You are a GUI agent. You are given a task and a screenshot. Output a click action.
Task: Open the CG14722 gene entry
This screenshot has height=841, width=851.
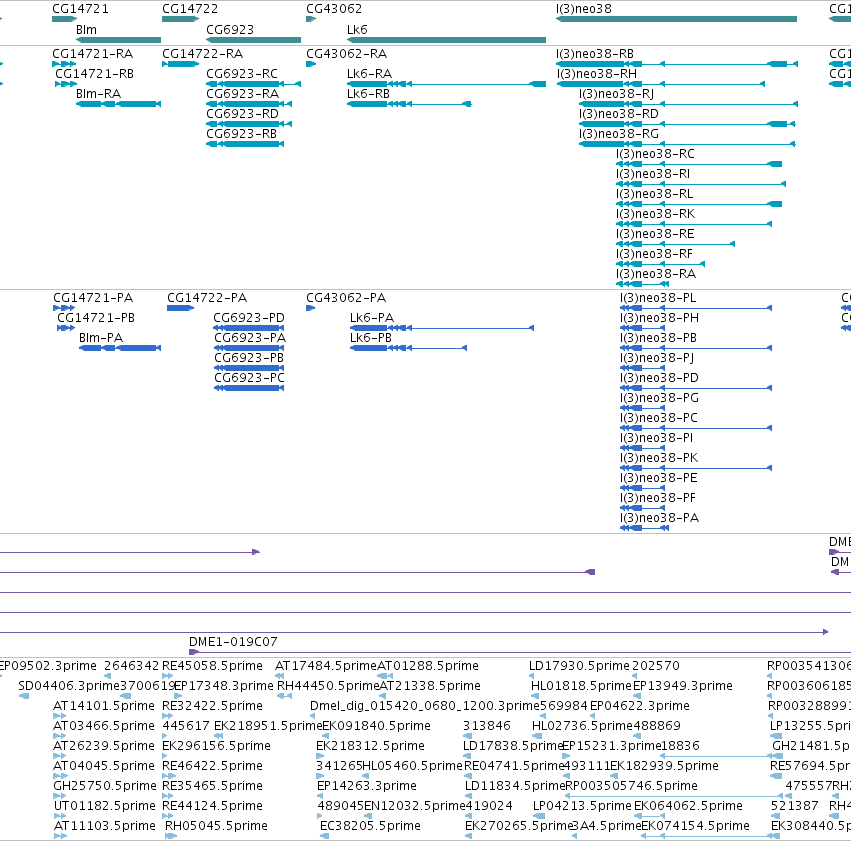pos(181,19)
